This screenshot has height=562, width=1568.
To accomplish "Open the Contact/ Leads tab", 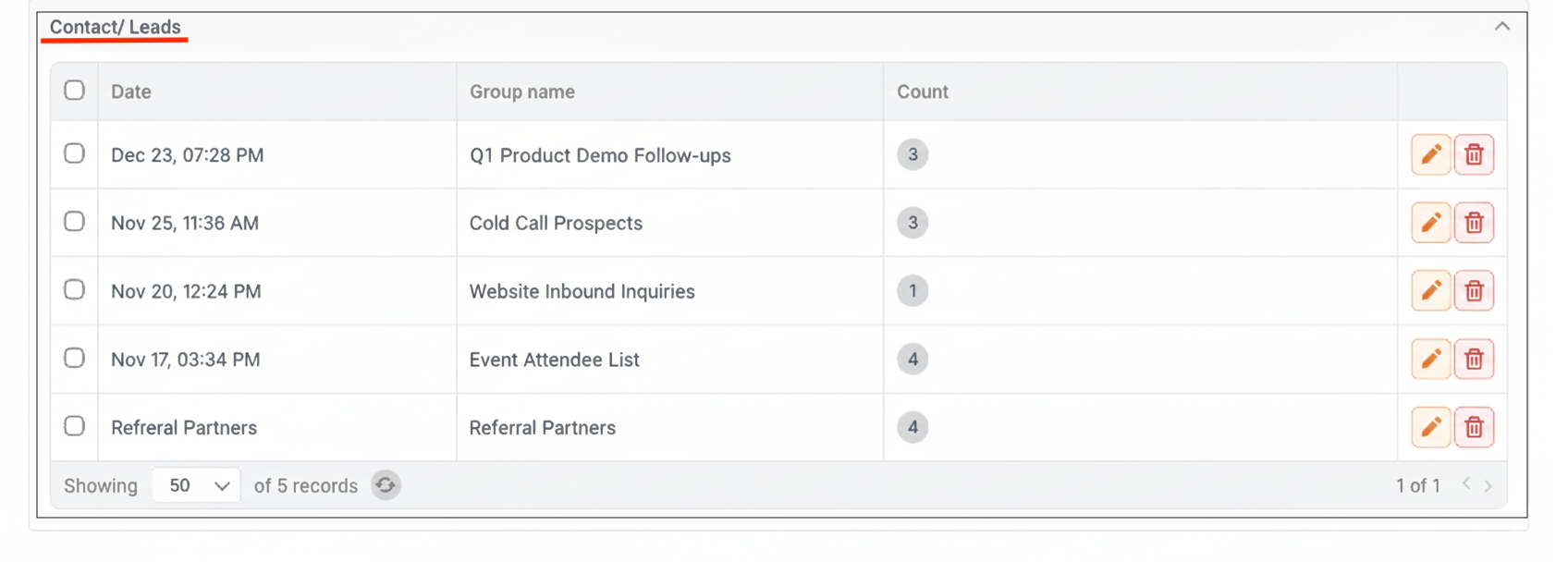I will (x=116, y=28).
